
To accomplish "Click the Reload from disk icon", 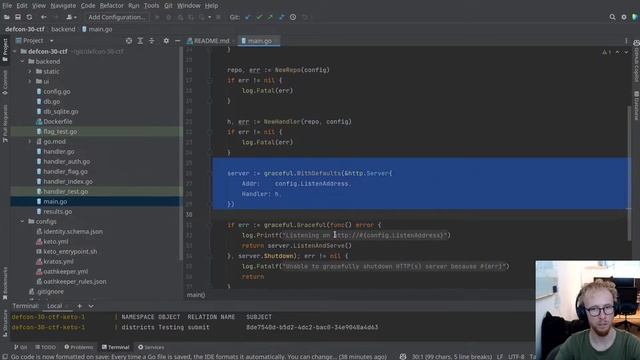I will [x=29, y=17].
